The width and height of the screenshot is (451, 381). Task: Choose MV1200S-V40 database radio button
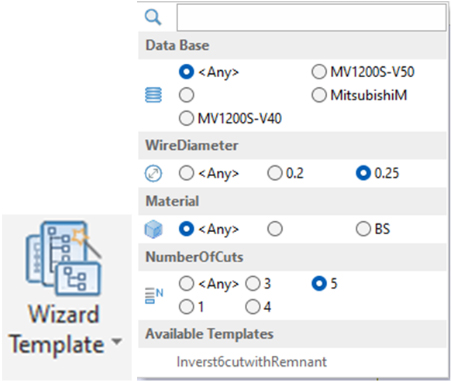230,118
